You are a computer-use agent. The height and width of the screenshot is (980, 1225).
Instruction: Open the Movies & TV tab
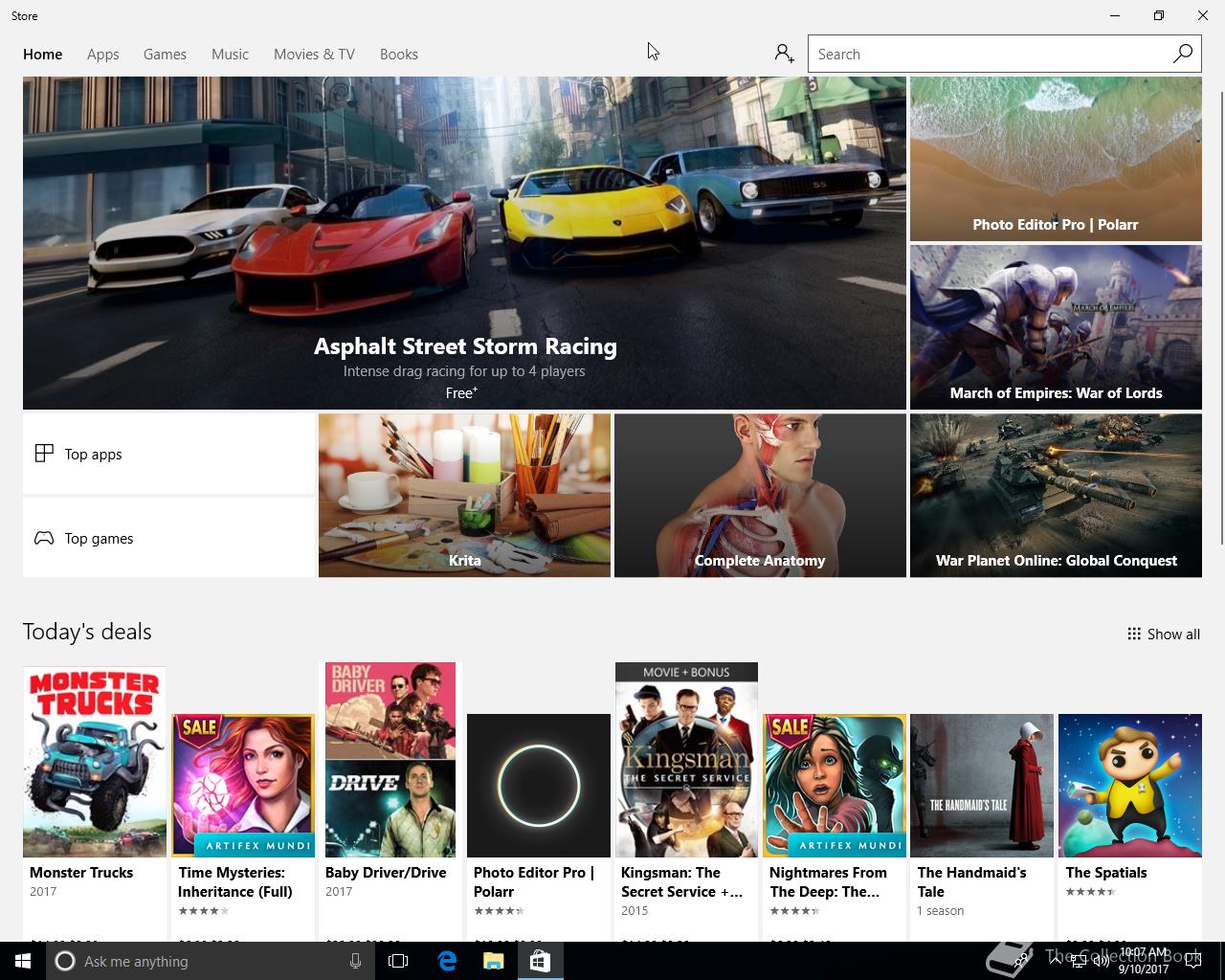[x=314, y=55]
